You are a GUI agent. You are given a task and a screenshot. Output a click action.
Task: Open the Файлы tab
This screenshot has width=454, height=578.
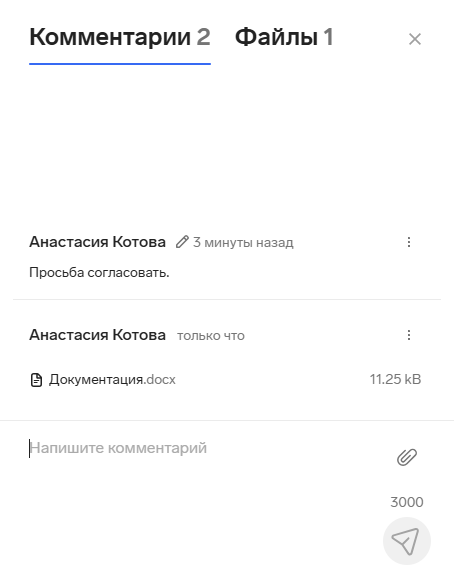[x=284, y=37]
